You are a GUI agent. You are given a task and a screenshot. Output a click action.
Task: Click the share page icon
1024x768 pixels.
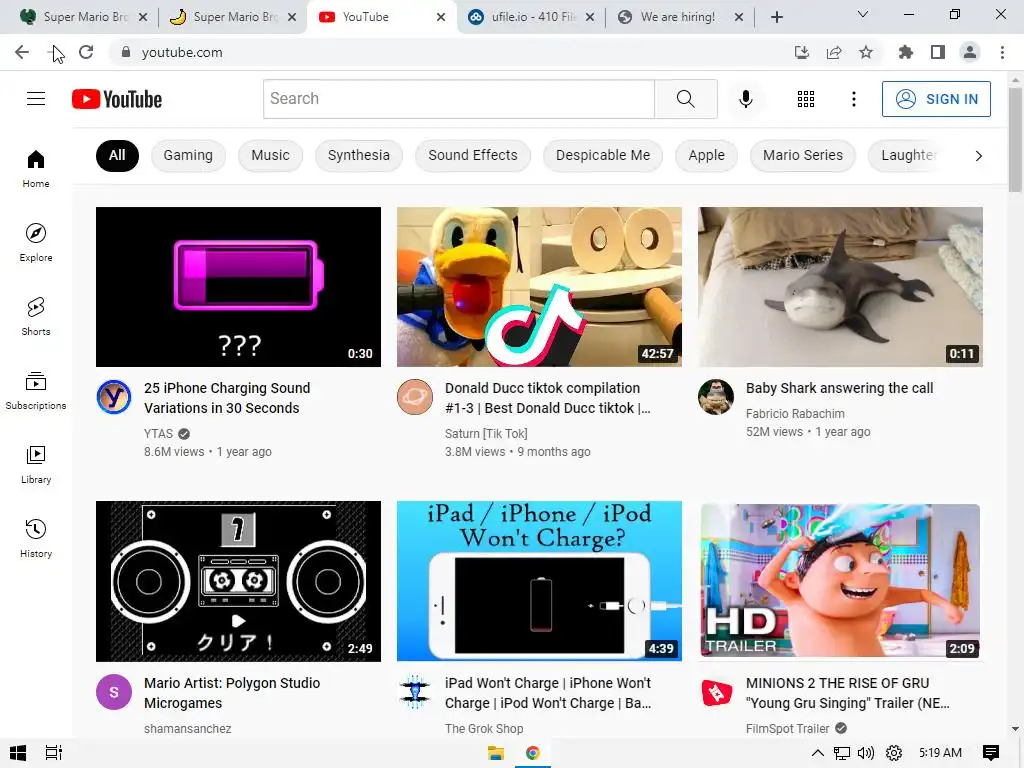[834, 52]
